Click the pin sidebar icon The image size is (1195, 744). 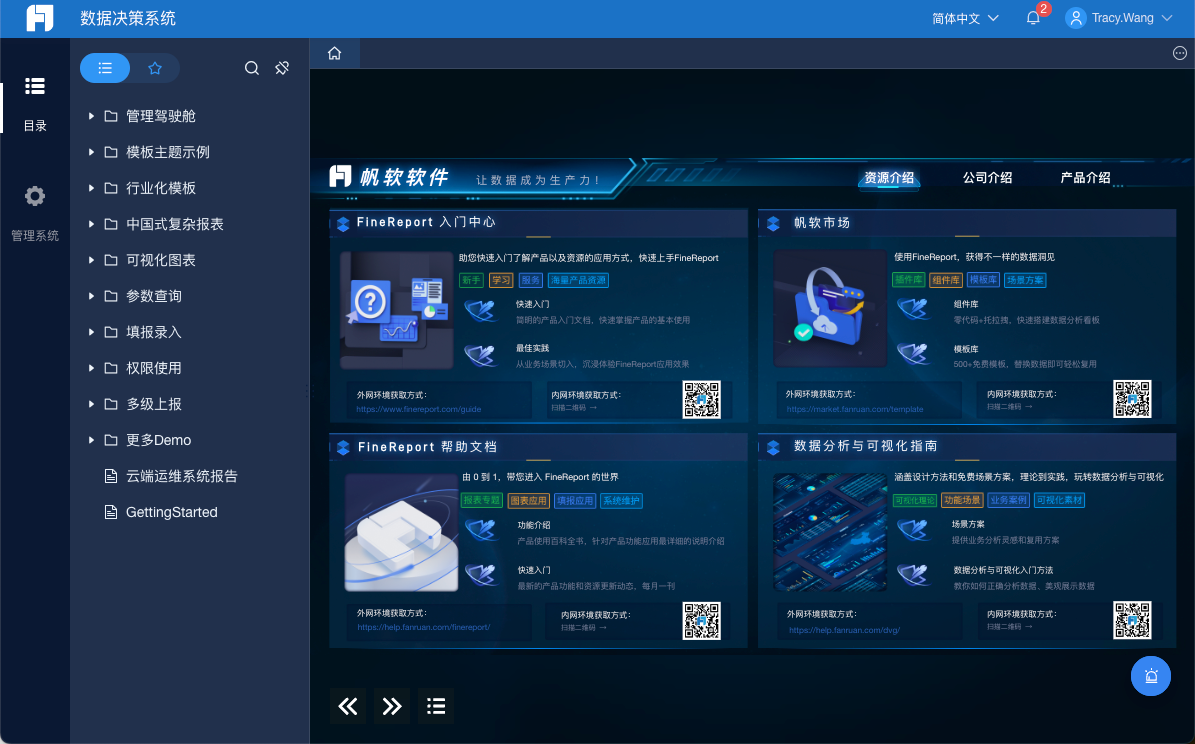(282, 68)
